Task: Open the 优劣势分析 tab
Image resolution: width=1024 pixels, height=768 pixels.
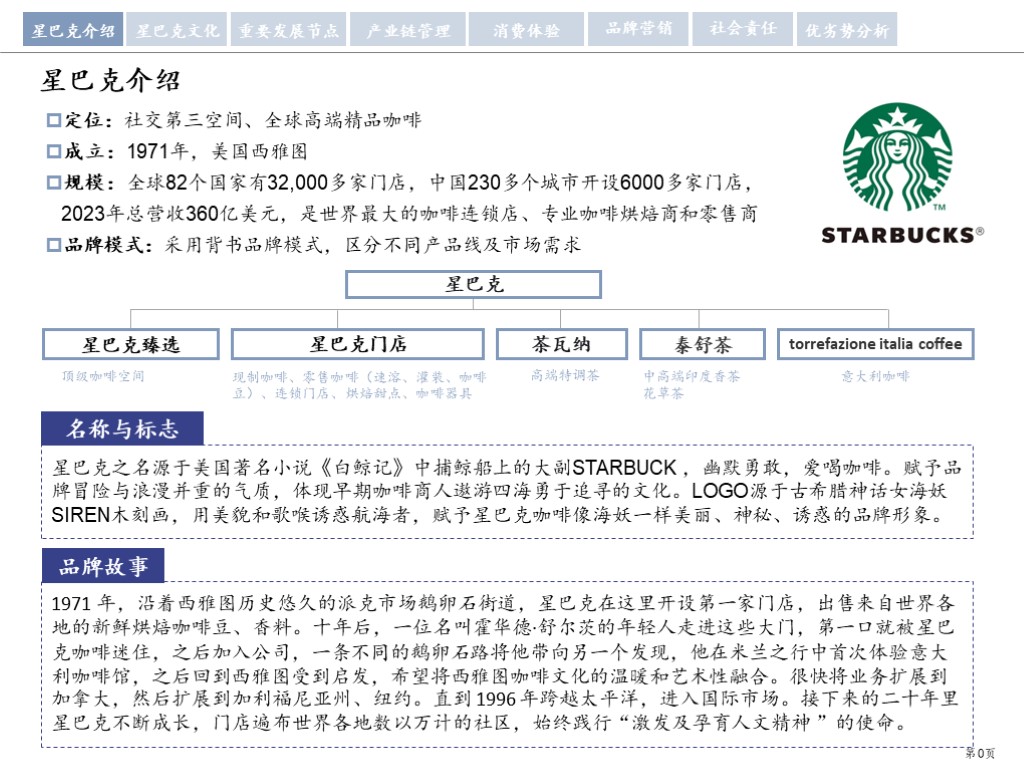Action: pos(846,30)
